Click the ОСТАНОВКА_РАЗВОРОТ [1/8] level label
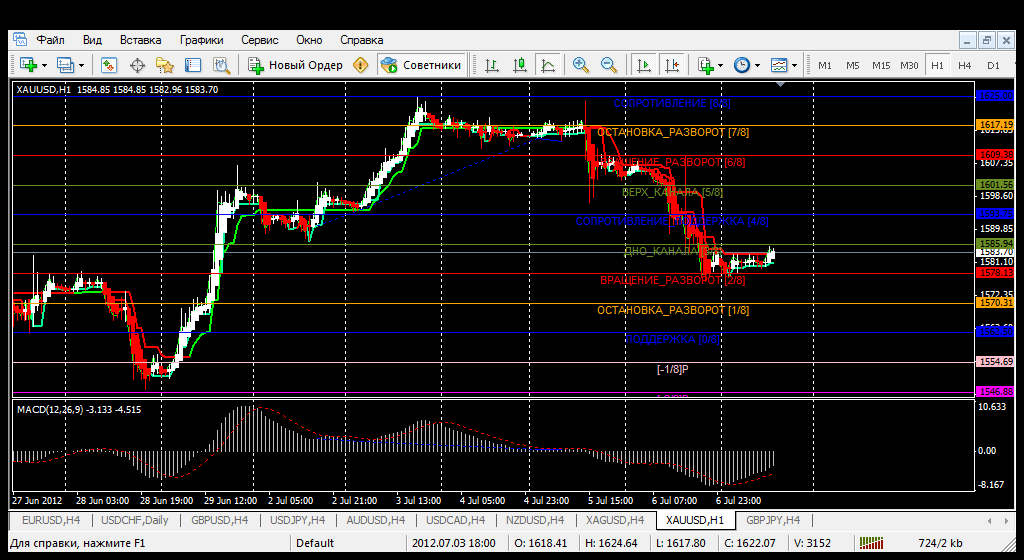Screen dimensions: 1024x560 click(x=673, y=310)
